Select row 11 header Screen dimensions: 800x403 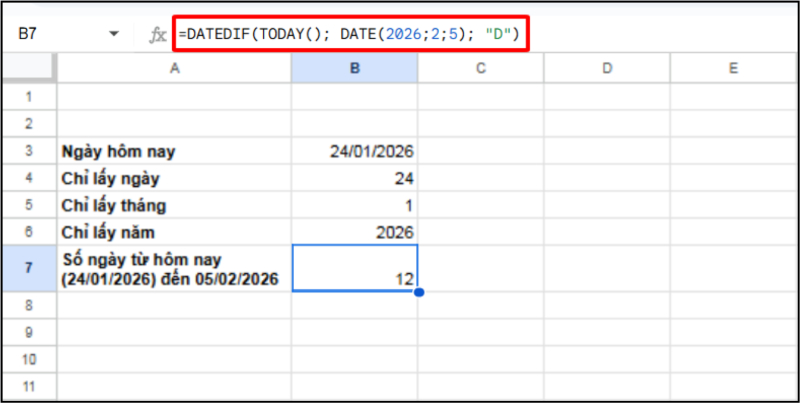(x=28, y=385)
